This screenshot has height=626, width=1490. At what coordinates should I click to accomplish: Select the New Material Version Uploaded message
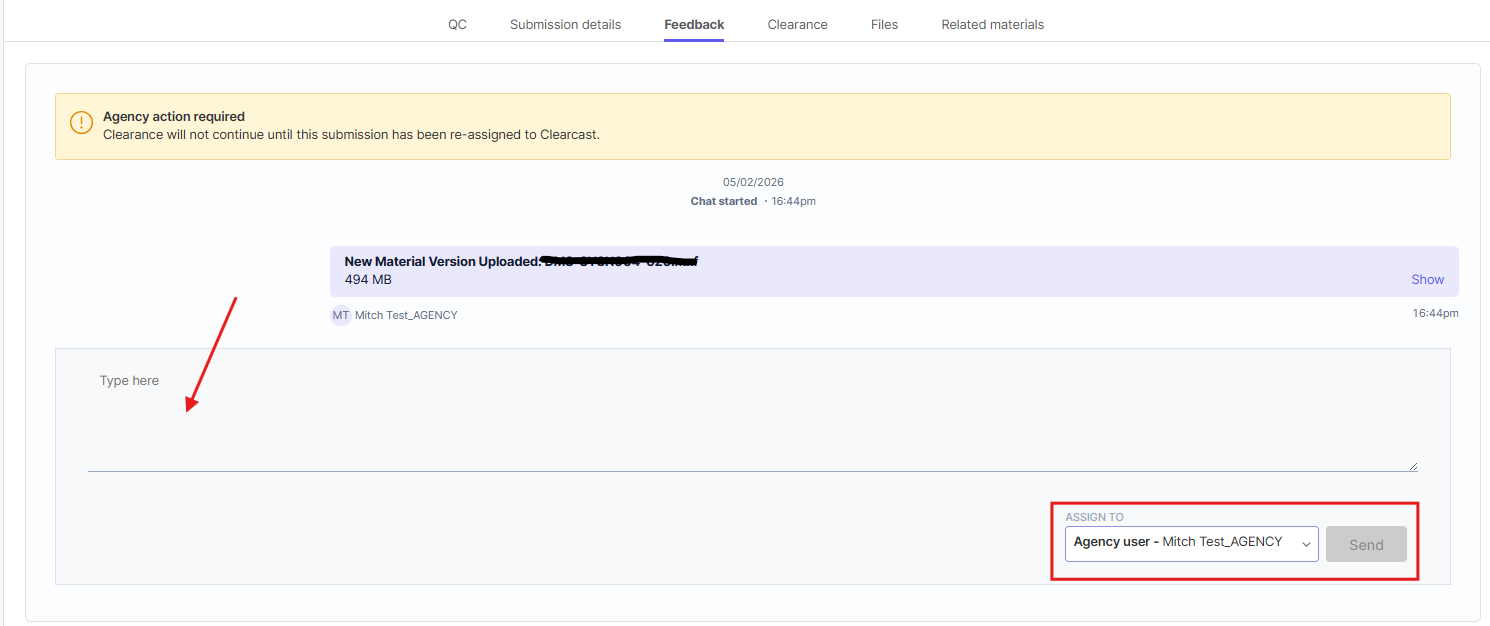click(x=894, y=271)
